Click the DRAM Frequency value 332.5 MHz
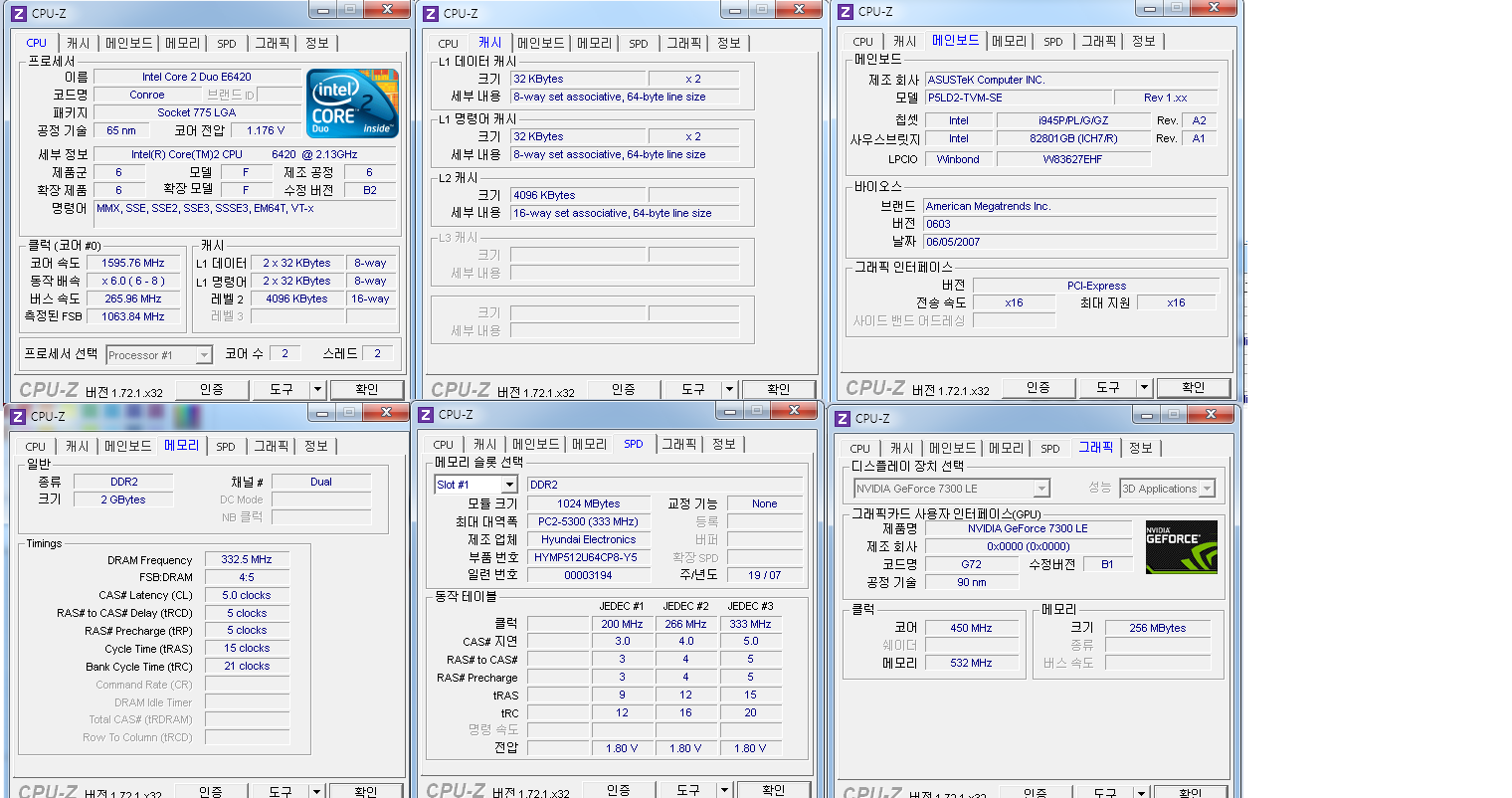 pyautogui.click(x=247, y=560)
